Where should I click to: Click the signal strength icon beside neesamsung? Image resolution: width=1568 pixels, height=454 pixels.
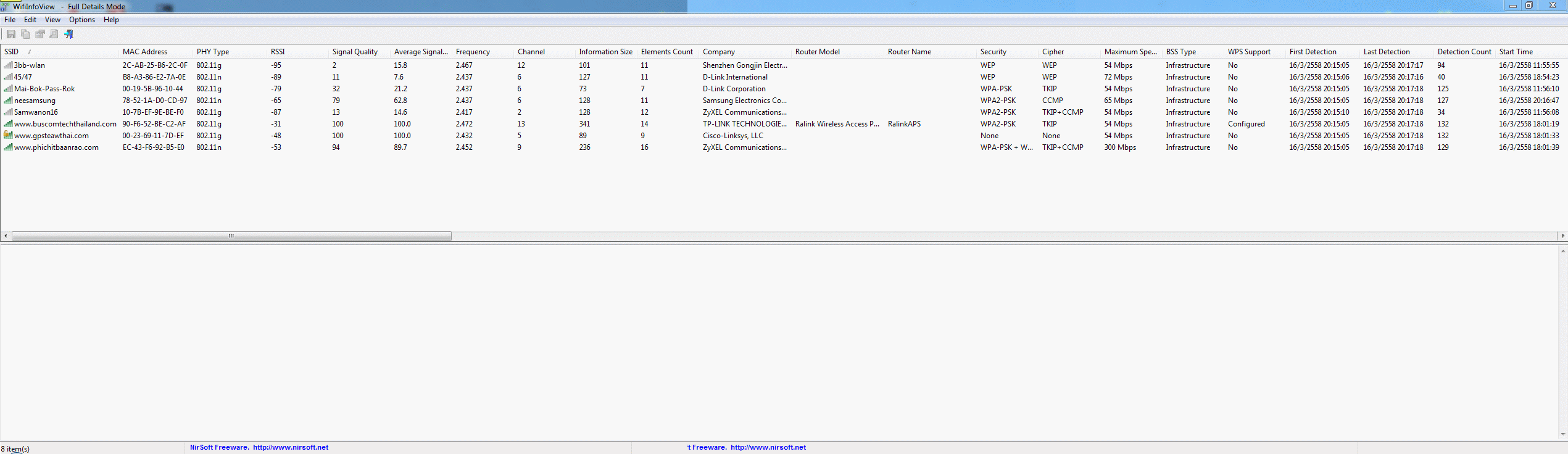click(8, 101)
